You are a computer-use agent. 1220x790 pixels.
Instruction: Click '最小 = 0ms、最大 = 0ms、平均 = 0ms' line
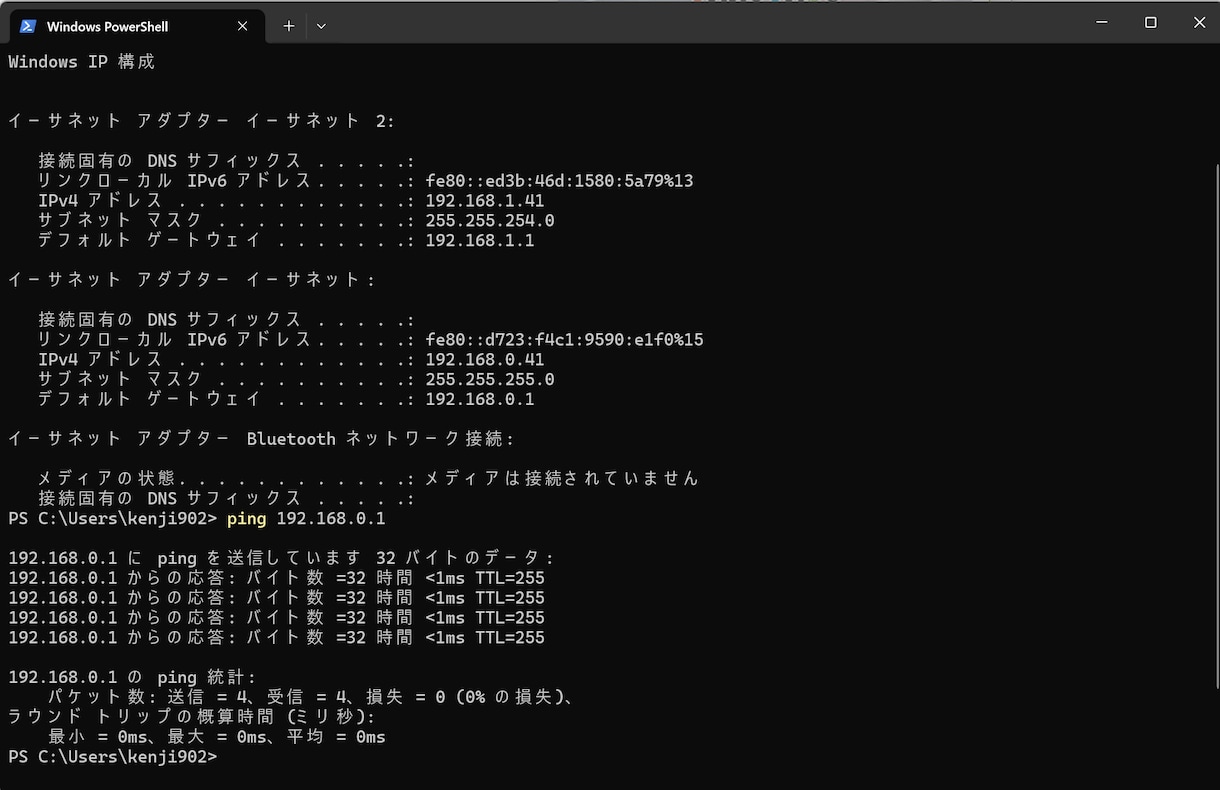pos(217,737)
